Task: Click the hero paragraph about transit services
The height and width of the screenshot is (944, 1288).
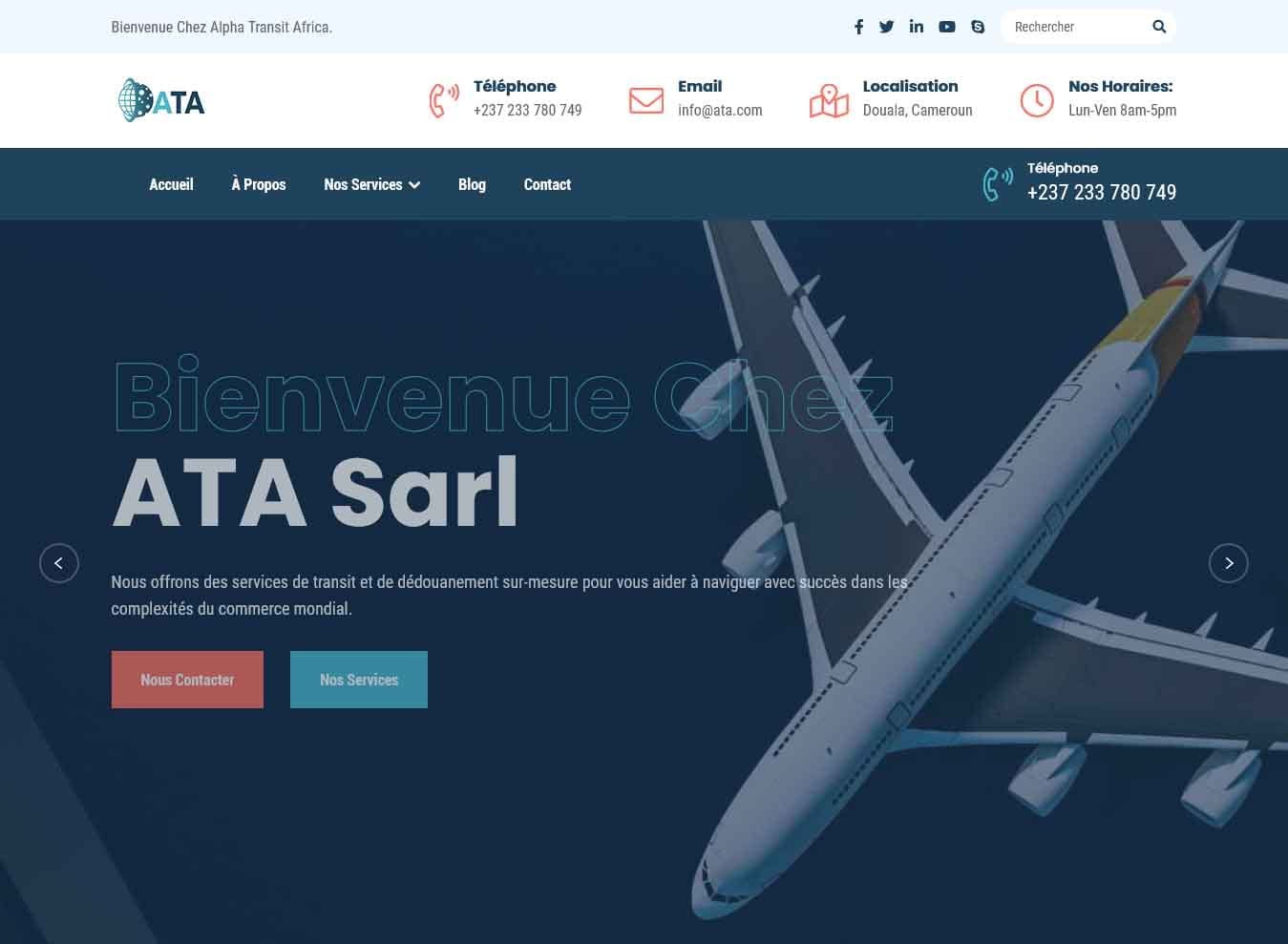Action: click(x=510, y=595)
